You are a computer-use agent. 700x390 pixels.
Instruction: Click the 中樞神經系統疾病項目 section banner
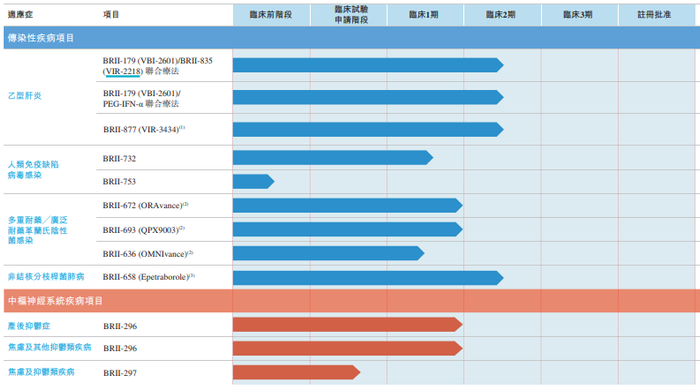(352, 301)
